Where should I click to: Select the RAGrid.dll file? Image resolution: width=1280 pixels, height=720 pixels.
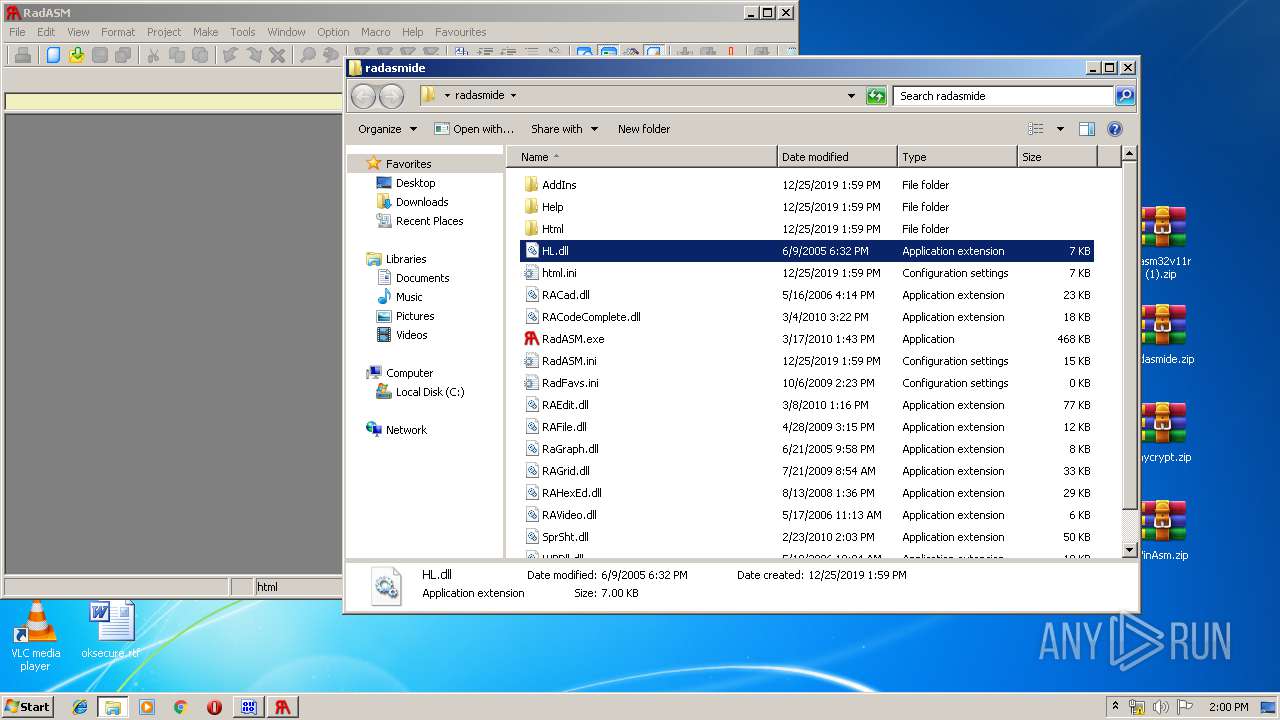pyautogui.click(x=806, y=471)
